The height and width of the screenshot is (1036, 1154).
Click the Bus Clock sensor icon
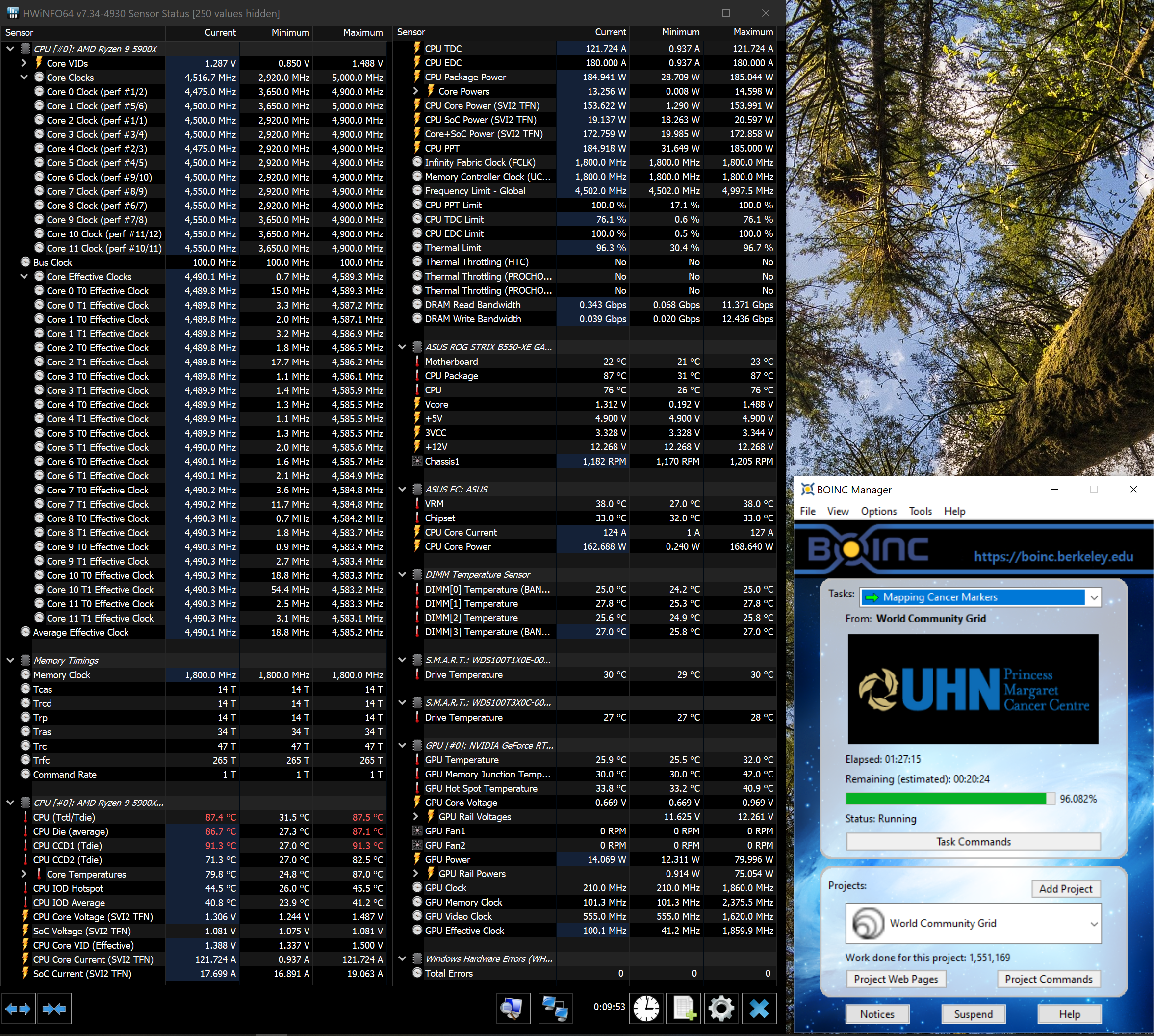click(x=26, y=262)
